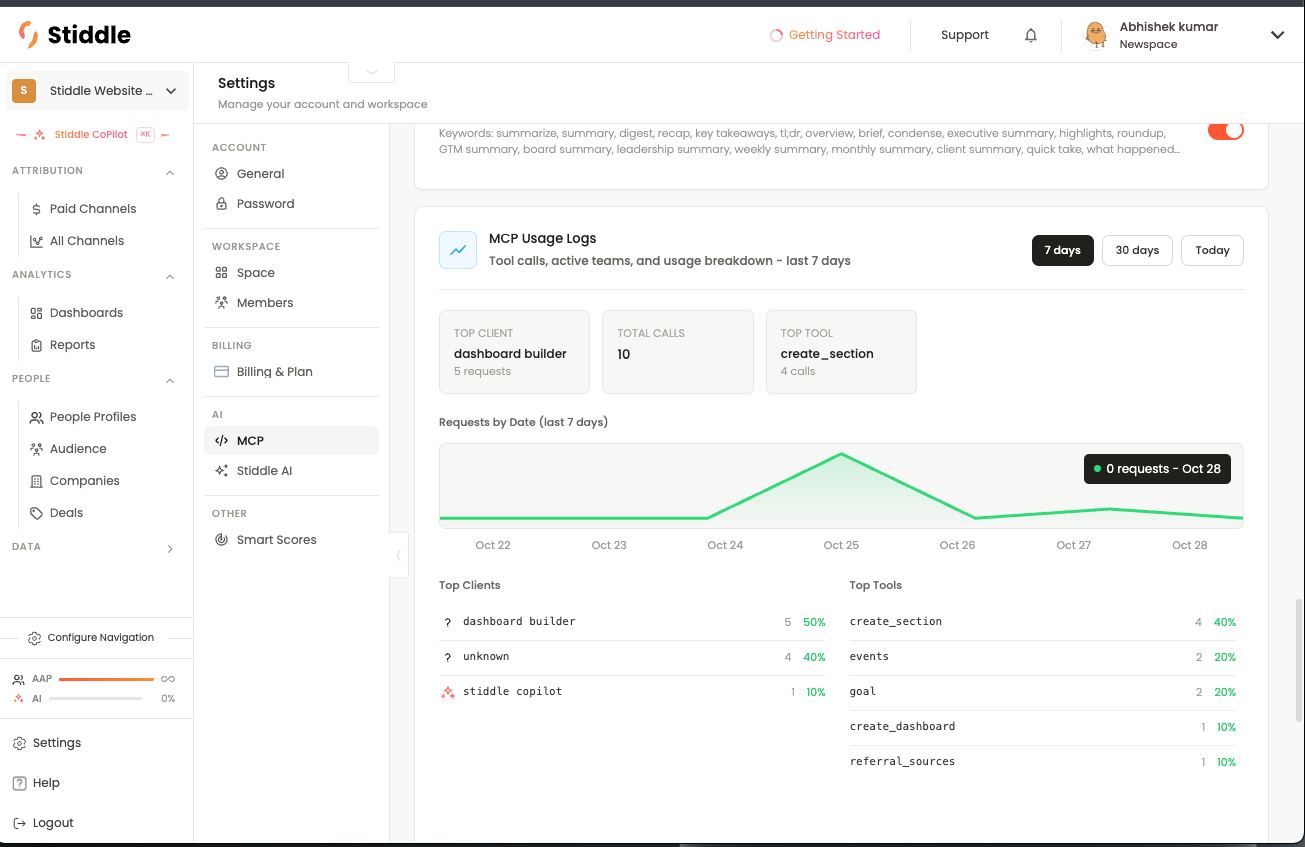Click the Reports icon

(37, 345)
